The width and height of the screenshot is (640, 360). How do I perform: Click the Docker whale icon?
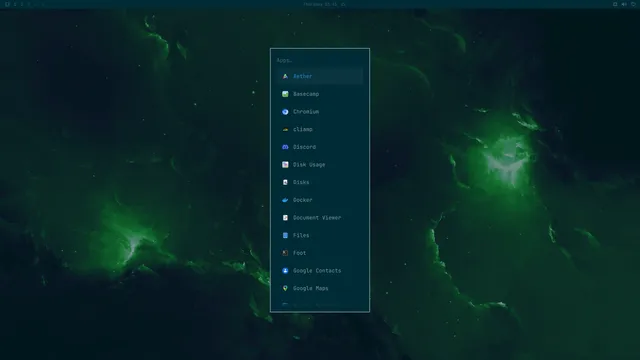point(285,200)
